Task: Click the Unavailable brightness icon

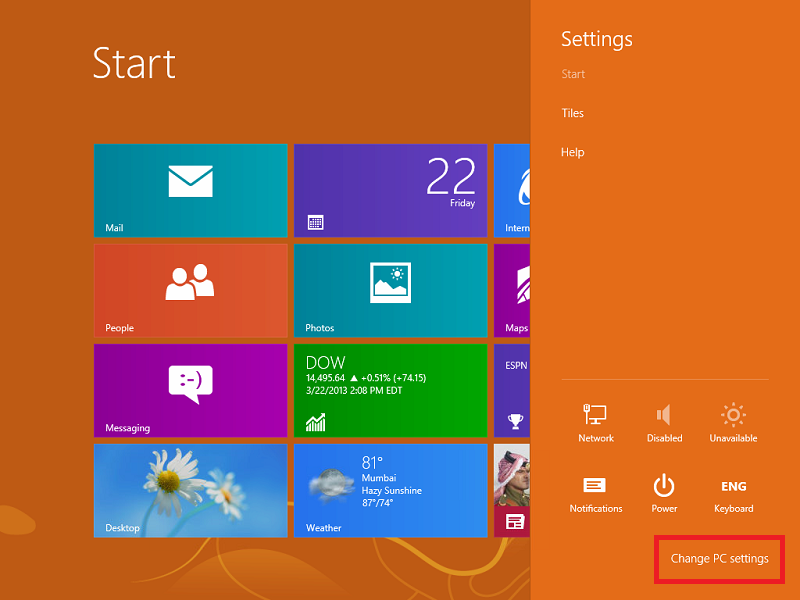Action: coord(733,422)
